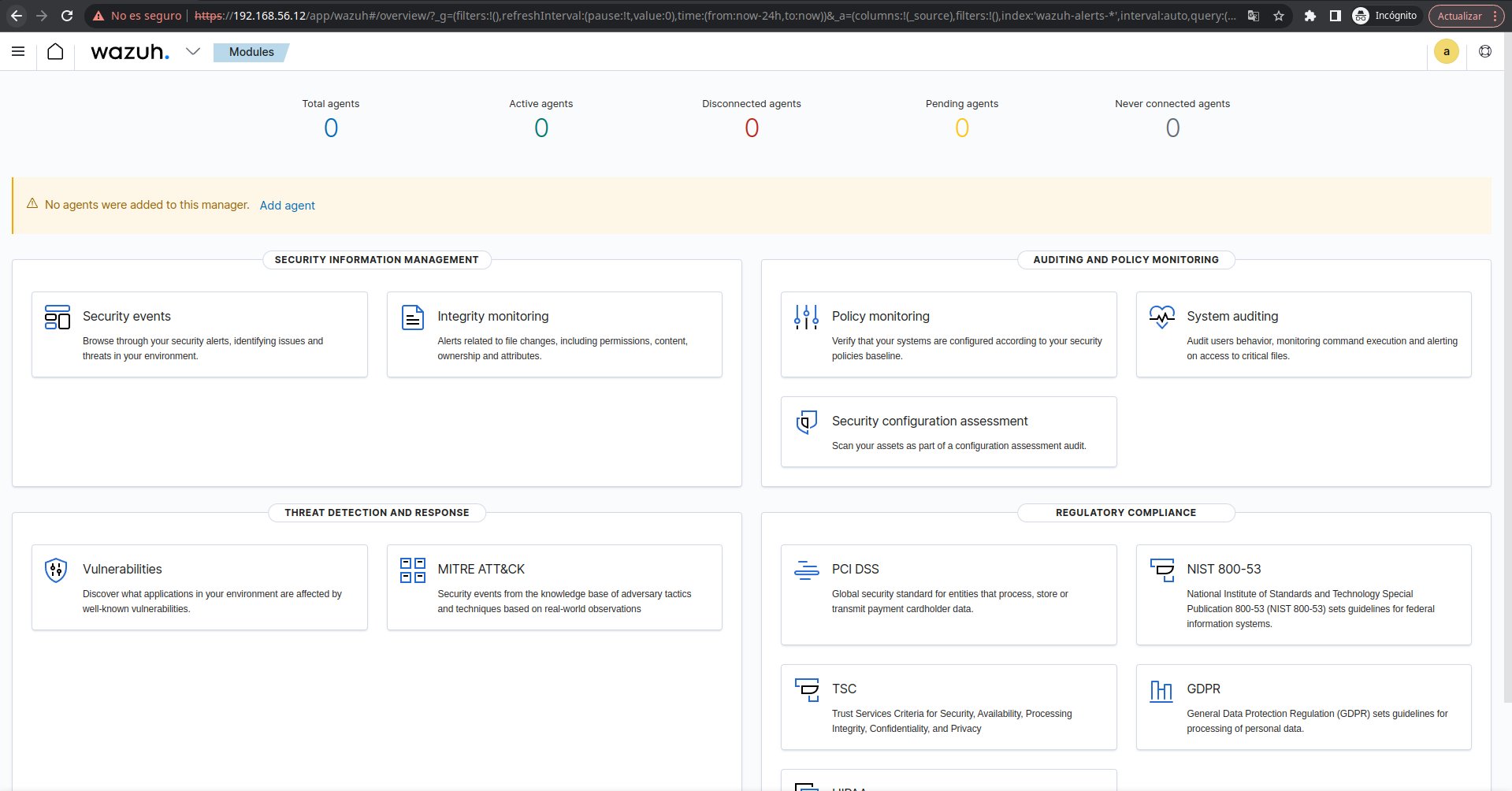Open the MITRE ATT&CK module
The width and height of the screenshot is (1512, 791).
[x=481, y=569]
